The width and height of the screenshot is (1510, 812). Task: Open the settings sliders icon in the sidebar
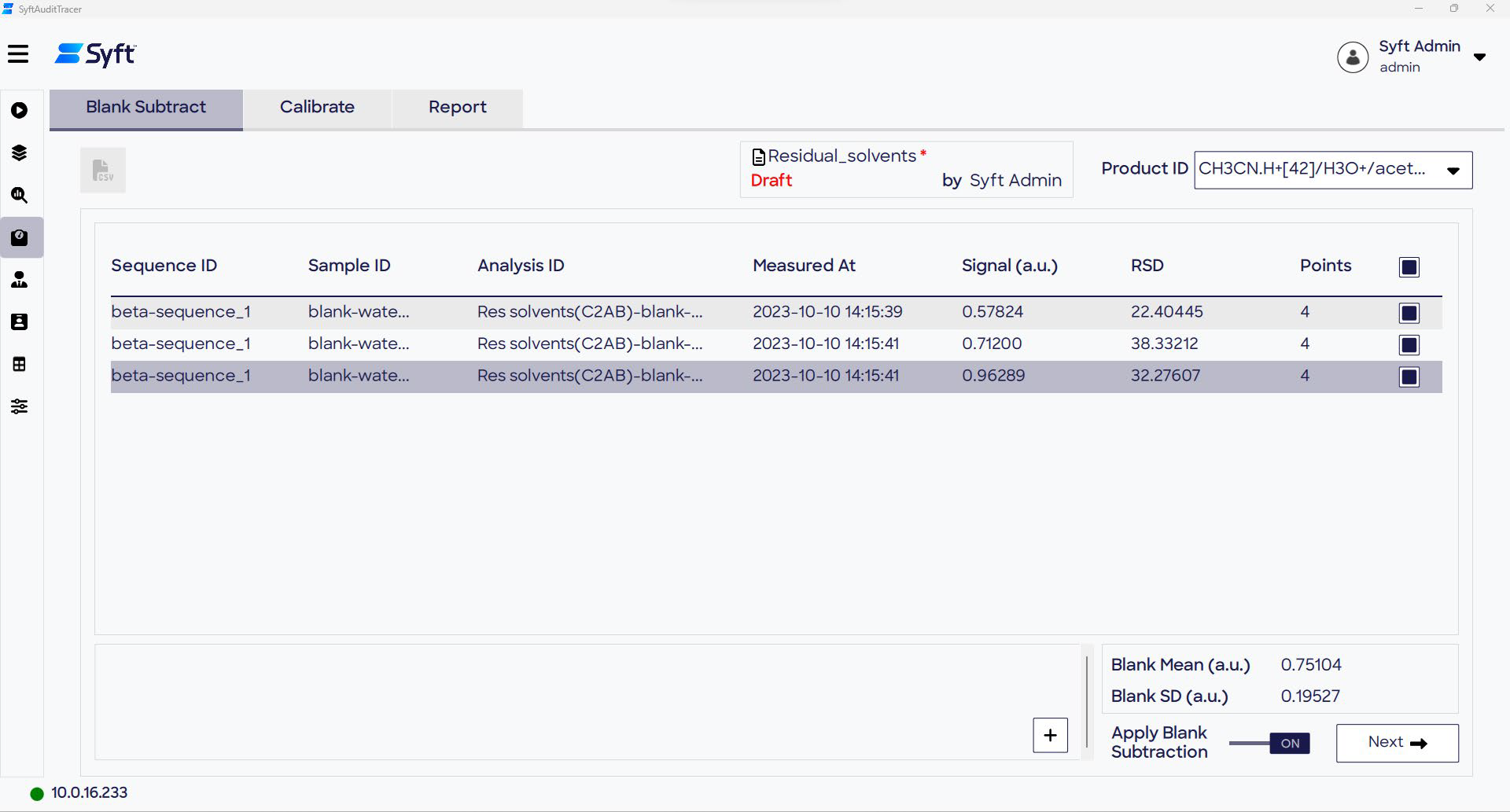coord(20,406)
